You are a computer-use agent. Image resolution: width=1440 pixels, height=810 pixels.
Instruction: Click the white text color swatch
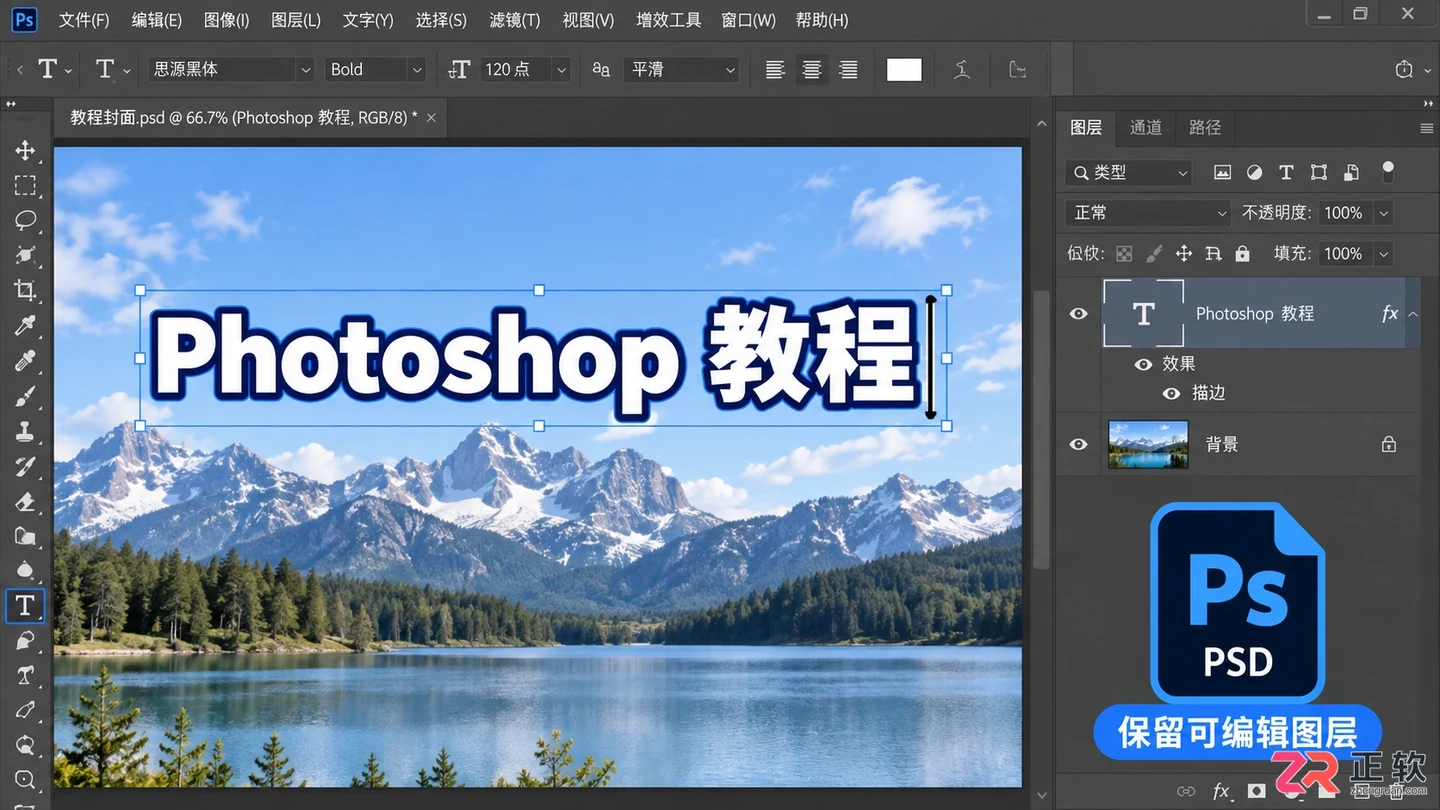(x=904, y=69)
